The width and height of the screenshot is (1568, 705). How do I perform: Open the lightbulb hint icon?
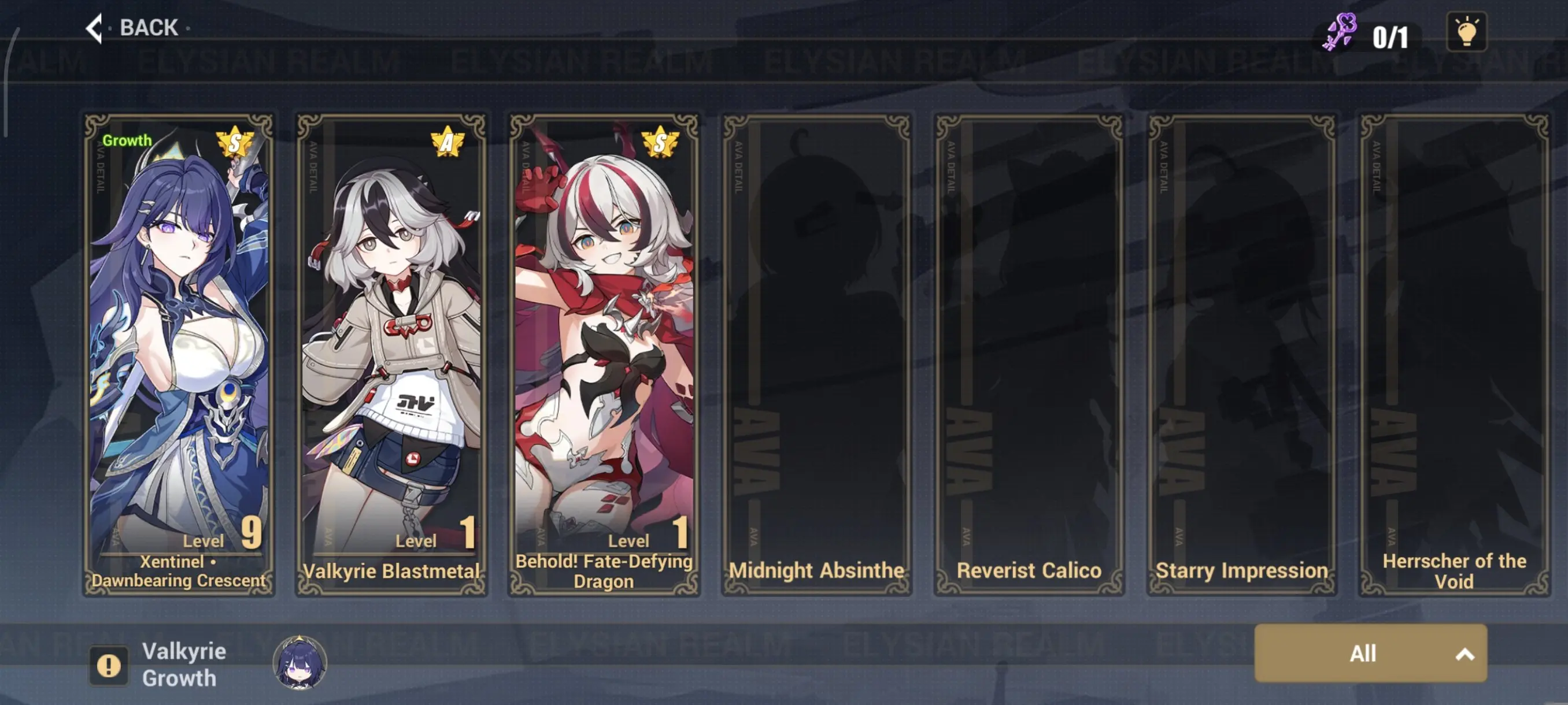point(1466,32)
